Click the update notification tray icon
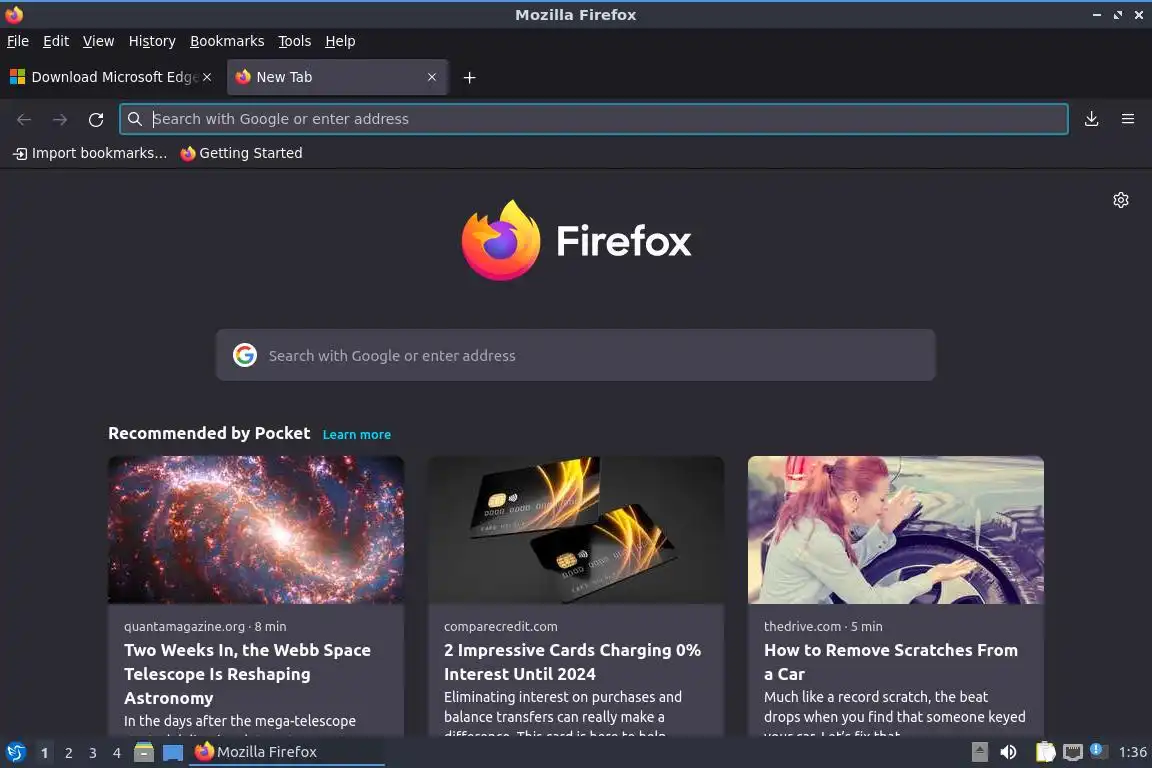Screen dimensions: 1152x768 1098,750
